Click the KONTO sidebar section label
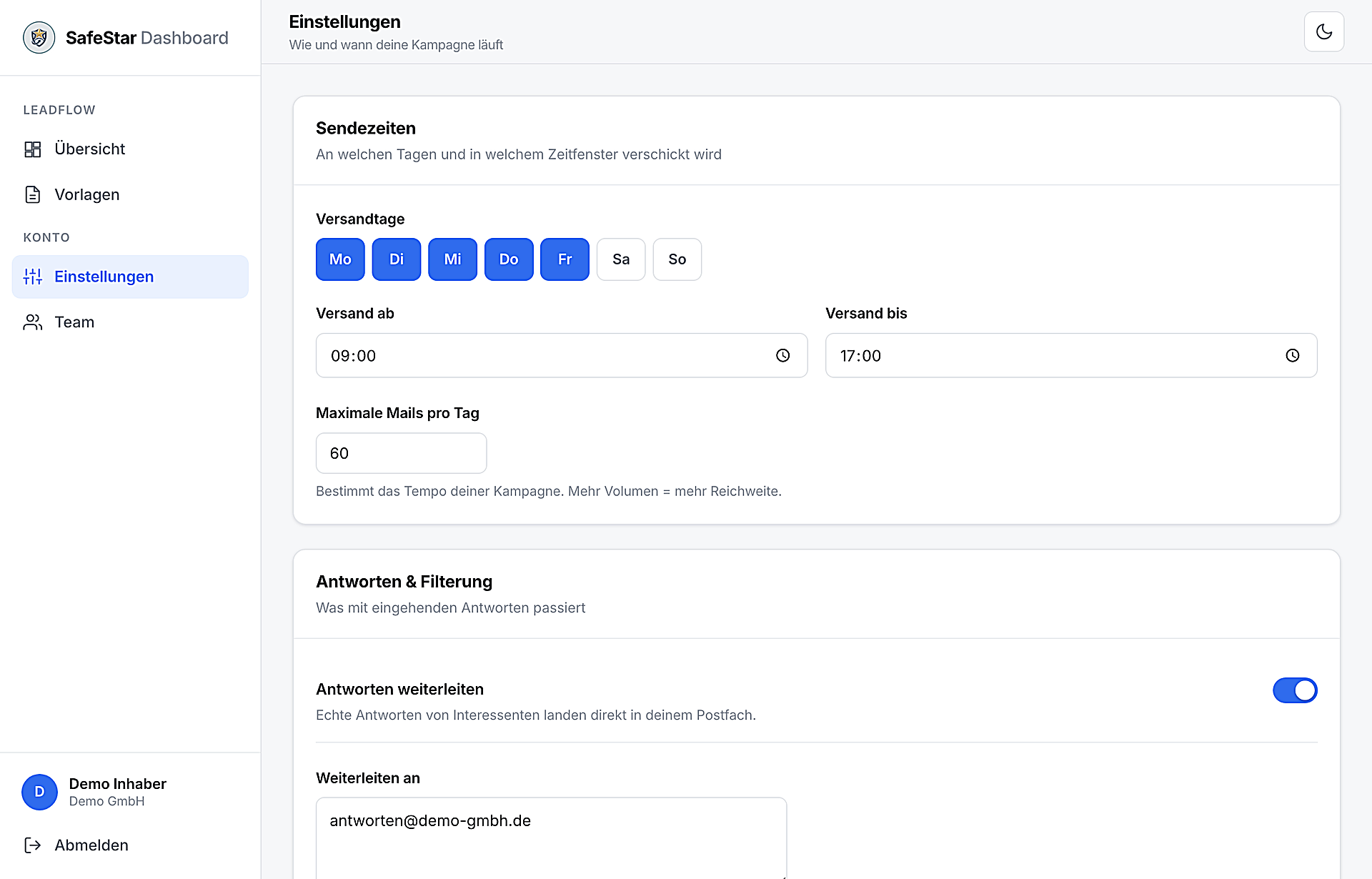Image resolution: width=1372 pixels, height=879 pixels. [x=46, y=238]
